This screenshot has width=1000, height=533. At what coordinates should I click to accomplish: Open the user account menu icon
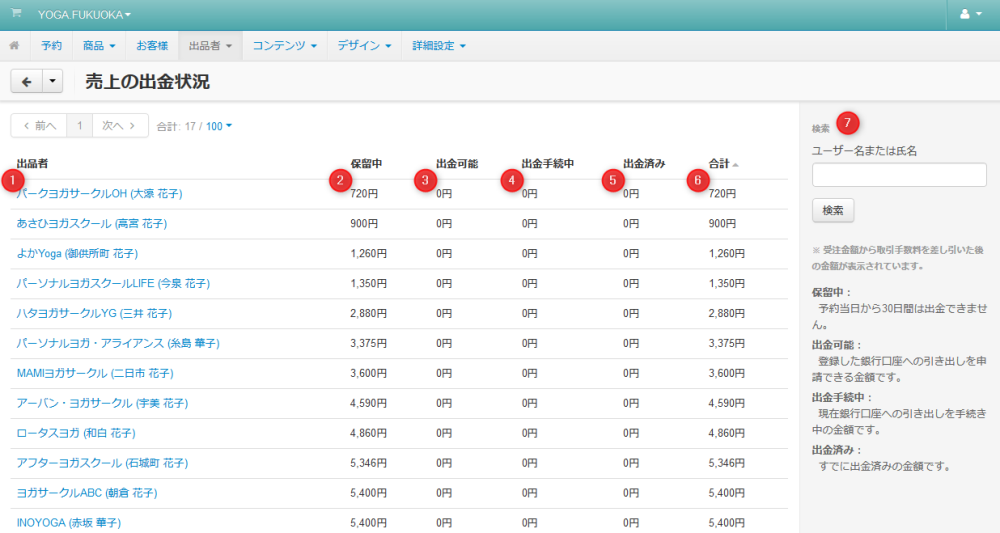(972, 14)
